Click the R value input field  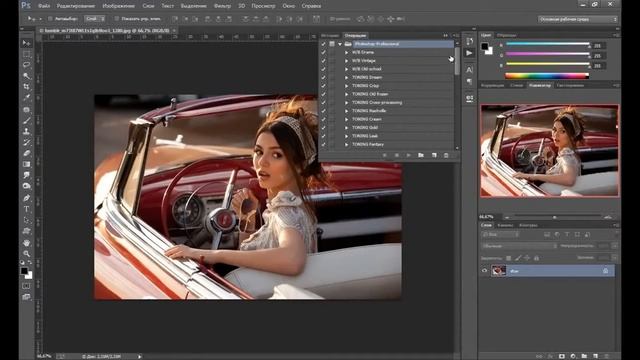click(x=598, y=46)
